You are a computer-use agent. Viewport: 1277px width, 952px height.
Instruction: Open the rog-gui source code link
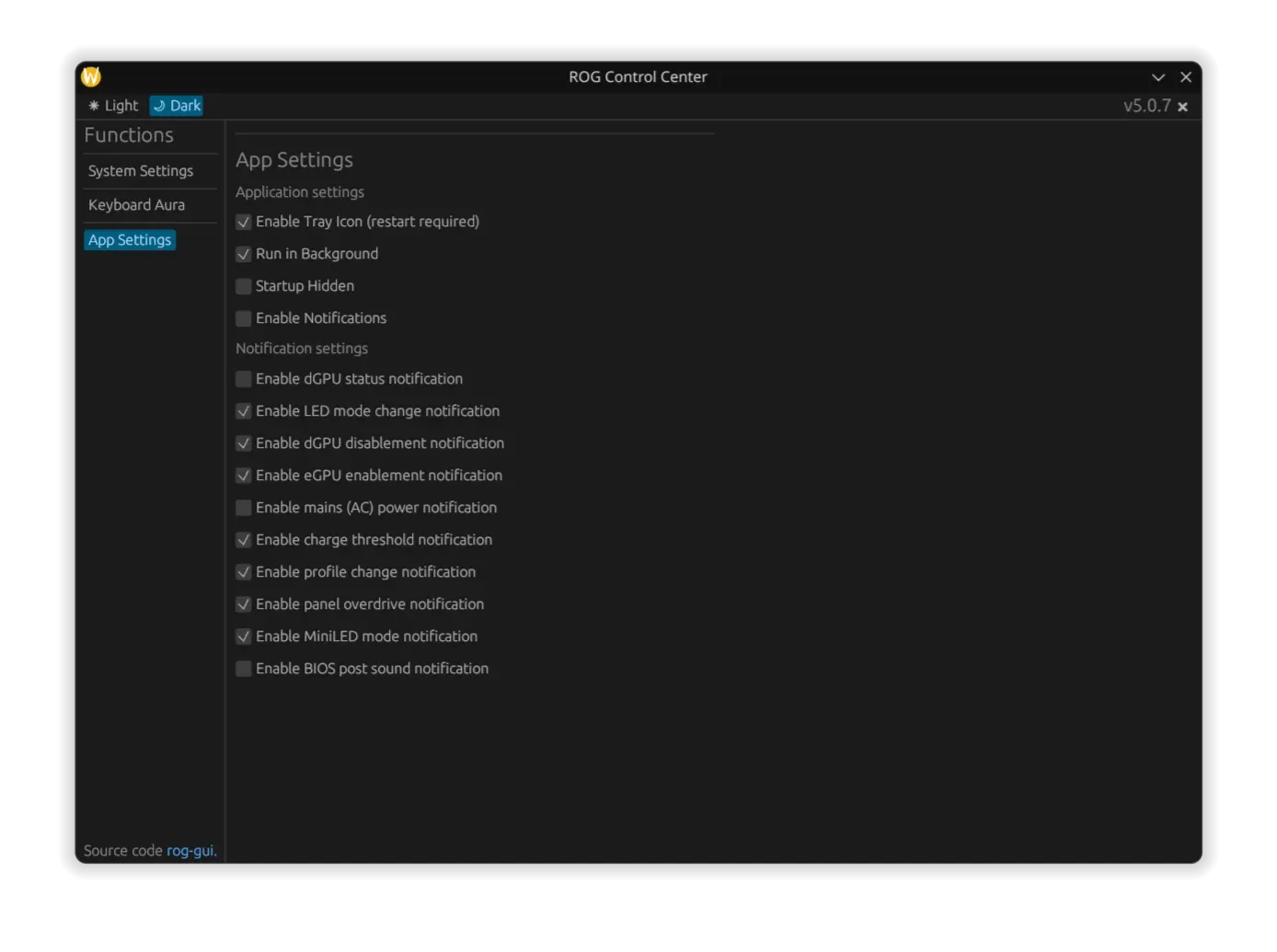190,851
